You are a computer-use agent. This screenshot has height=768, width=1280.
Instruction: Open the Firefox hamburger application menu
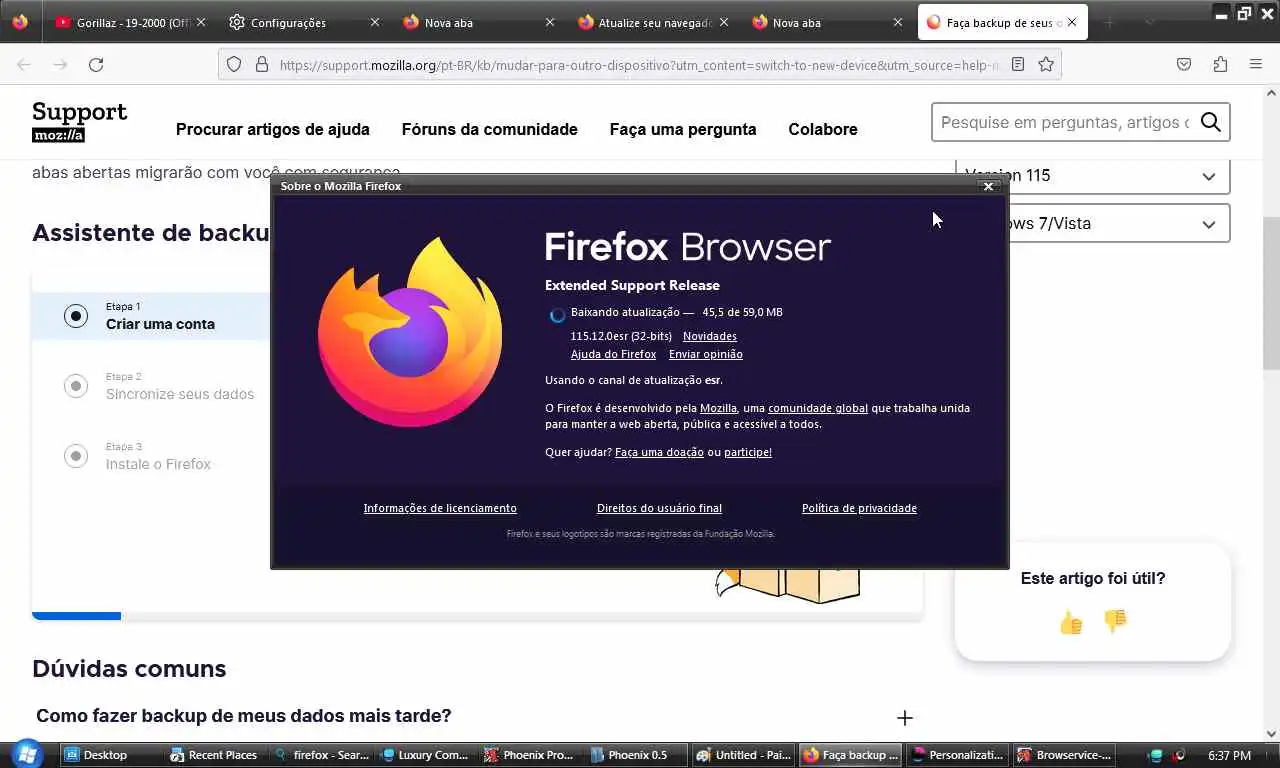[1256, 64]
